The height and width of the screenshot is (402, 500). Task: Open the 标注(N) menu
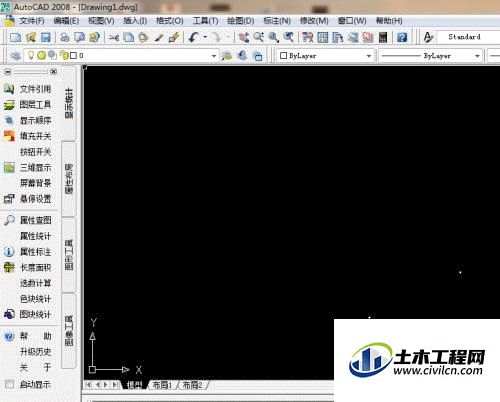pyautogui.click(x=277, y=21)
